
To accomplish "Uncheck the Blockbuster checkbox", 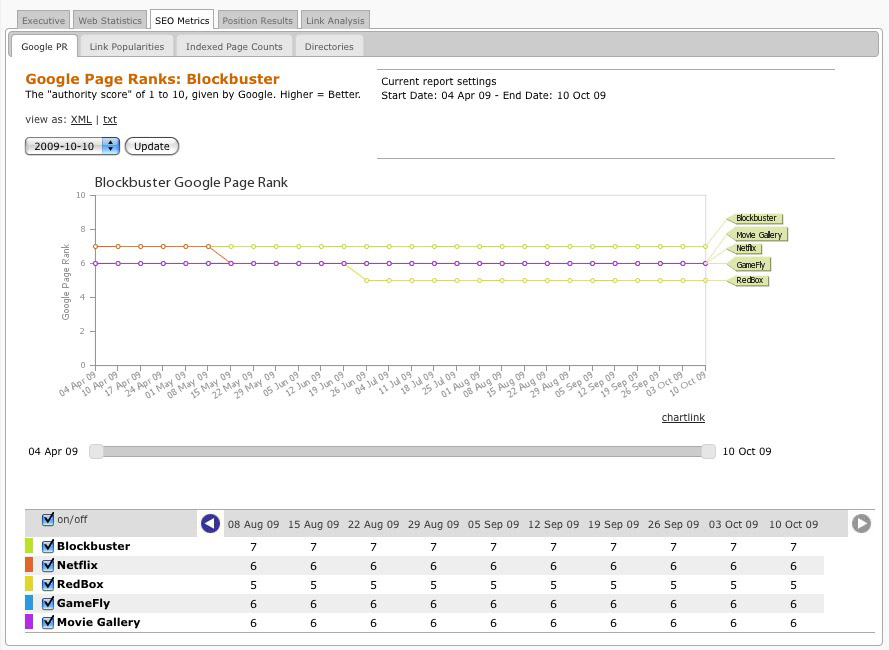I will click(x=48, y=546).
